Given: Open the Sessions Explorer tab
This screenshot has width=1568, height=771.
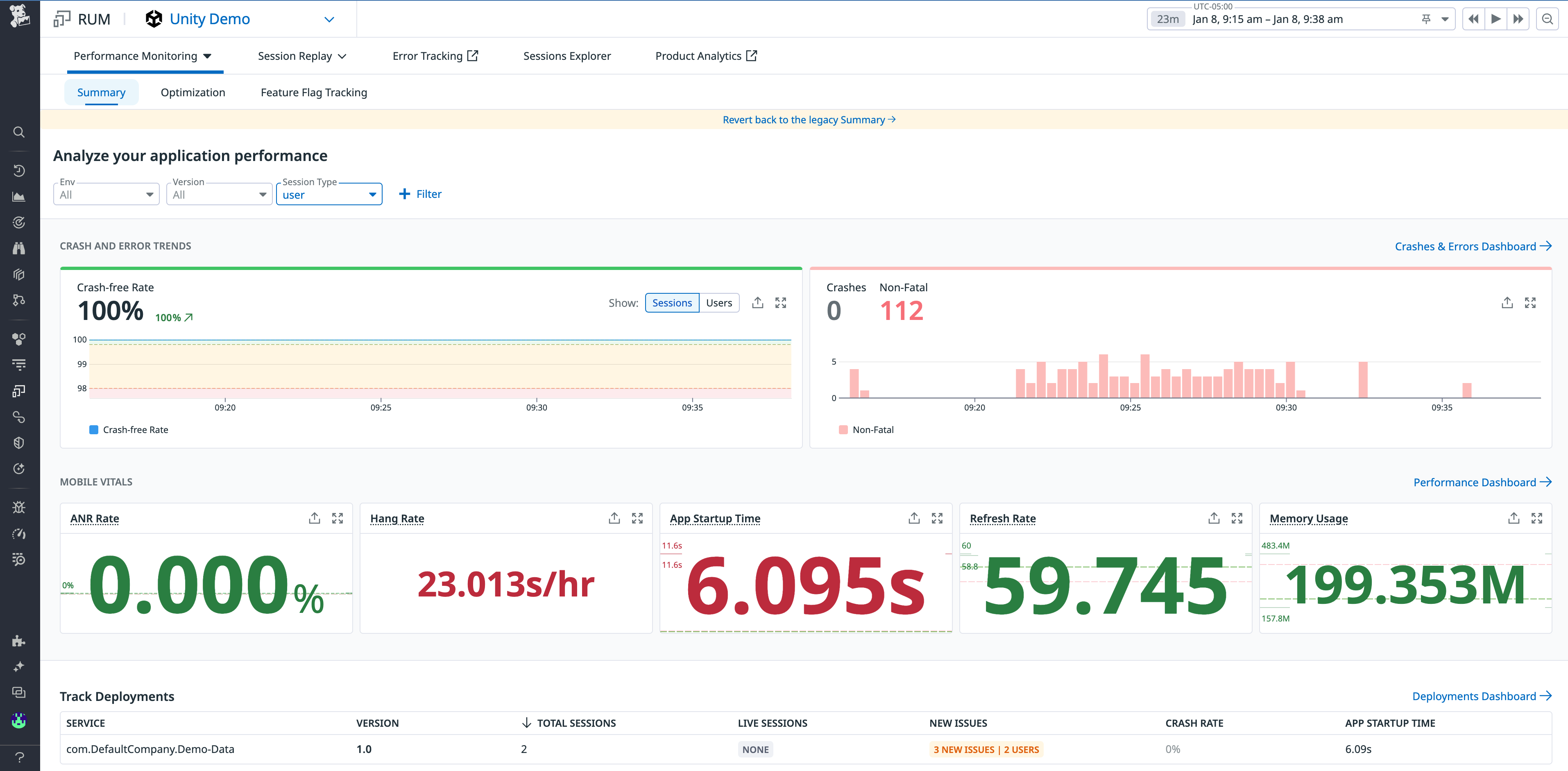Looking at the screenshot, I should point(566,55).
